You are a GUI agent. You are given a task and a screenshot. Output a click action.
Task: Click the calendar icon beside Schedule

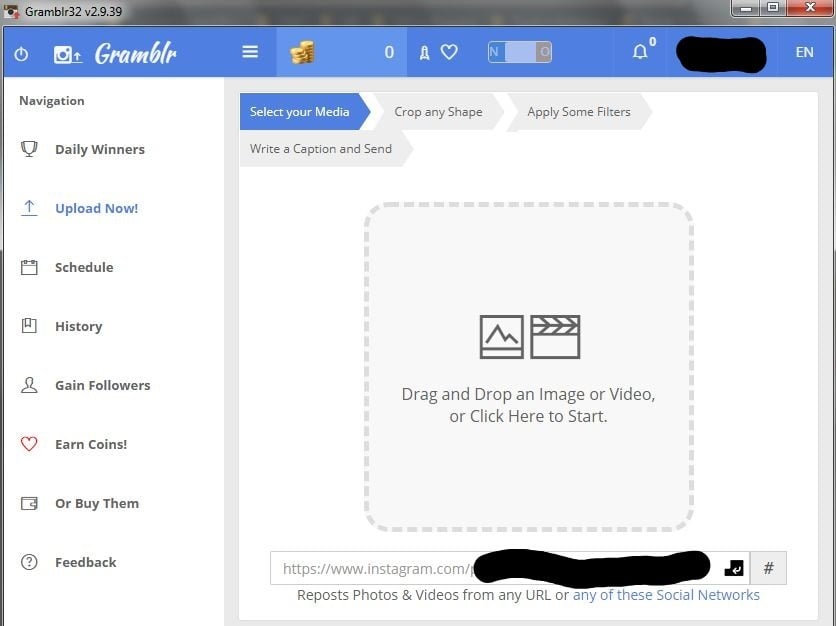[x=29, y=267]
